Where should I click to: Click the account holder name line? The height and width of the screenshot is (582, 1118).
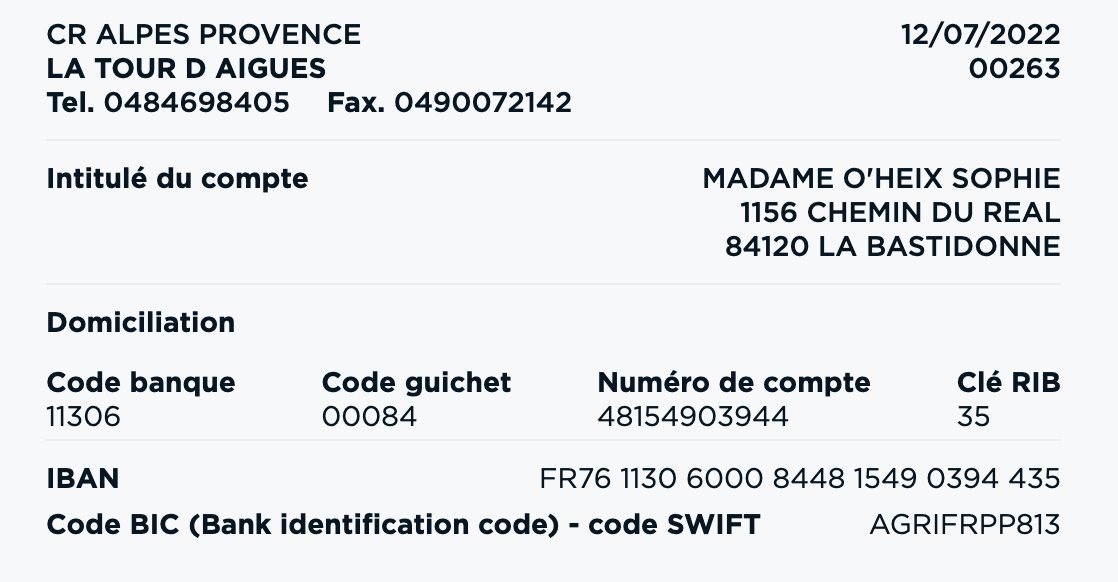click(x=881, y=178)
